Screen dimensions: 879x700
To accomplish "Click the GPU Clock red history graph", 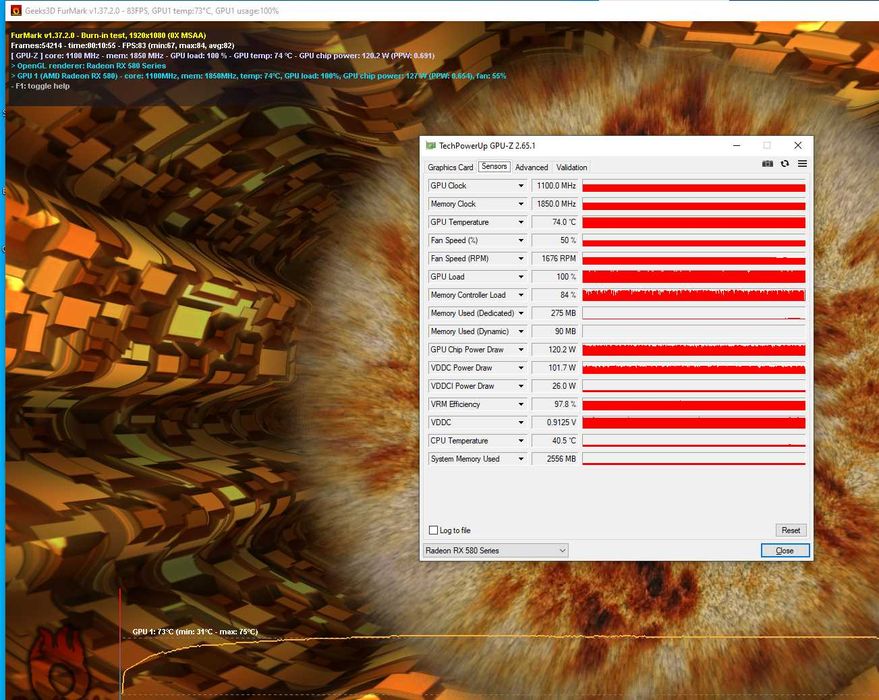I will [x=694, y=186].
